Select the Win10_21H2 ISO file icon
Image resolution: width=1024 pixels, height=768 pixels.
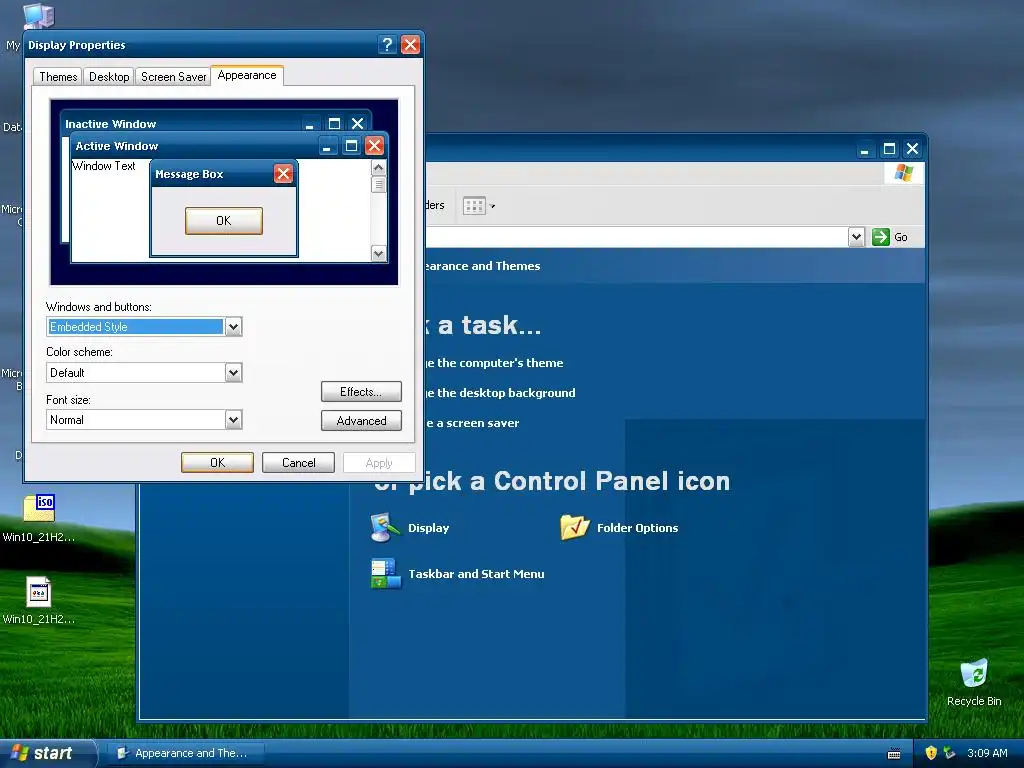tap(39, 519)
